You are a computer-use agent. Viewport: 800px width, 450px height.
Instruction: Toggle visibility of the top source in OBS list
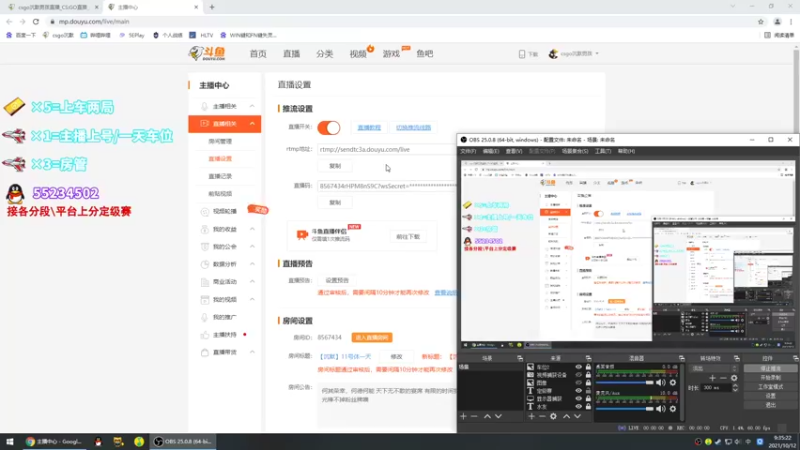click(579, 367)
